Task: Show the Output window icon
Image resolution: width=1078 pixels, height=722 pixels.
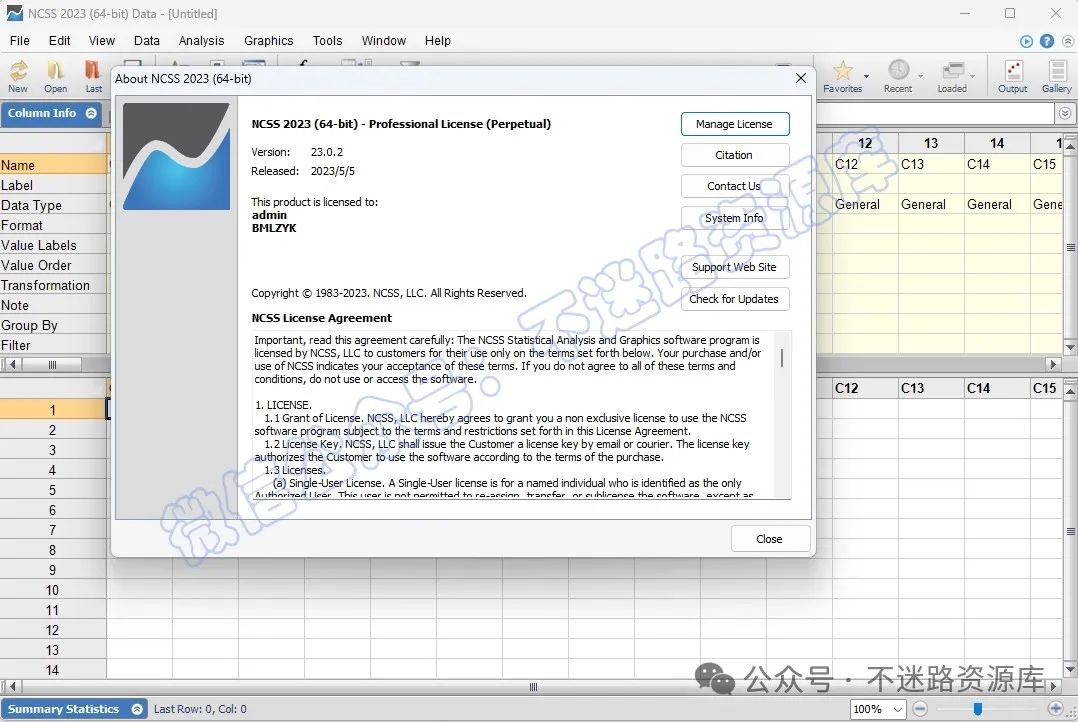Action: click(x=1013, y=76)
